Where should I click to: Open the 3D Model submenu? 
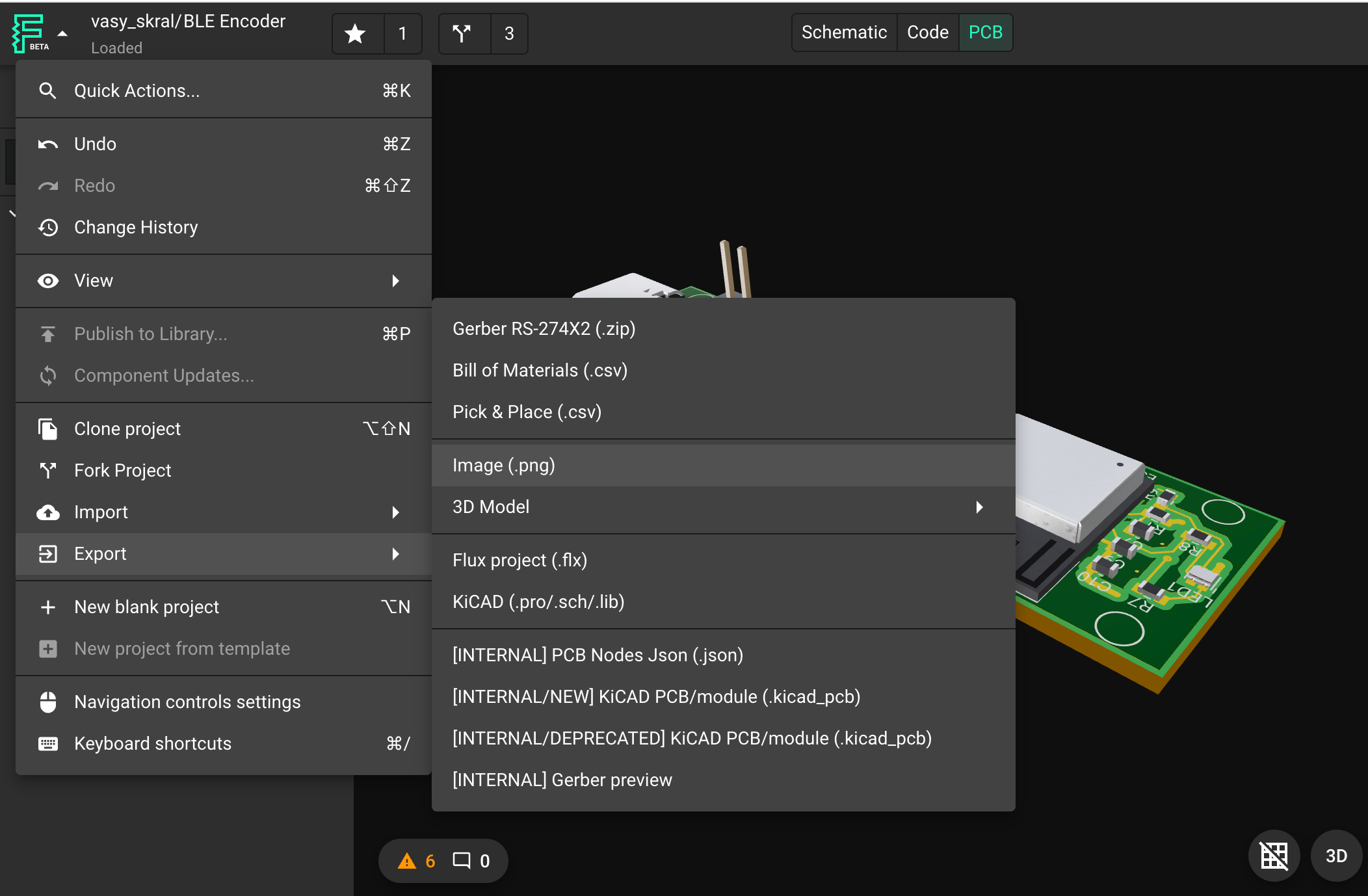(x=723, y=507)
